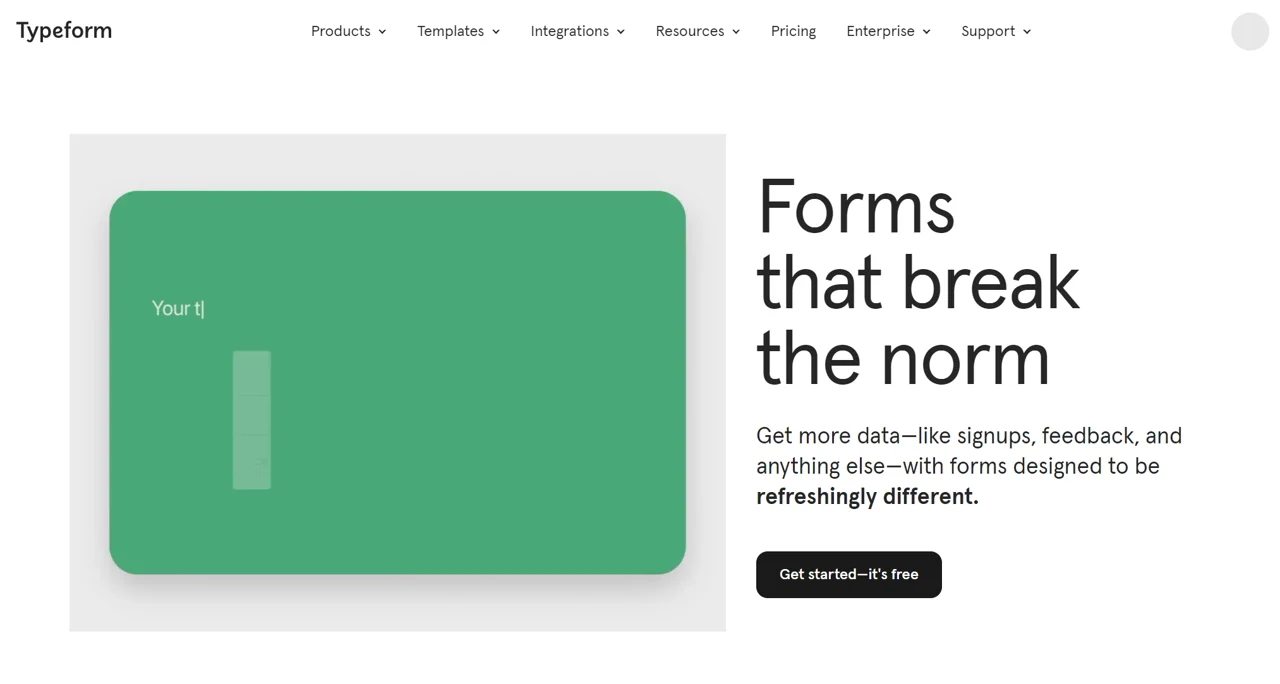
Task: Click the 'Get started—it's free' button
Action: 849,575
